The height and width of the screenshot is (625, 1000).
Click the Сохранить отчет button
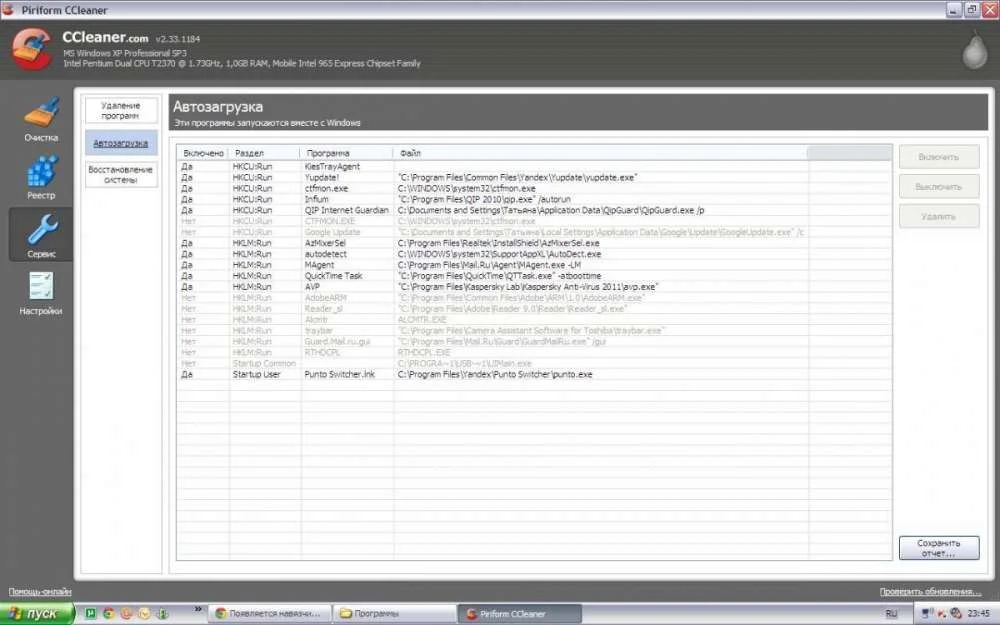click(x=939, y=548)
